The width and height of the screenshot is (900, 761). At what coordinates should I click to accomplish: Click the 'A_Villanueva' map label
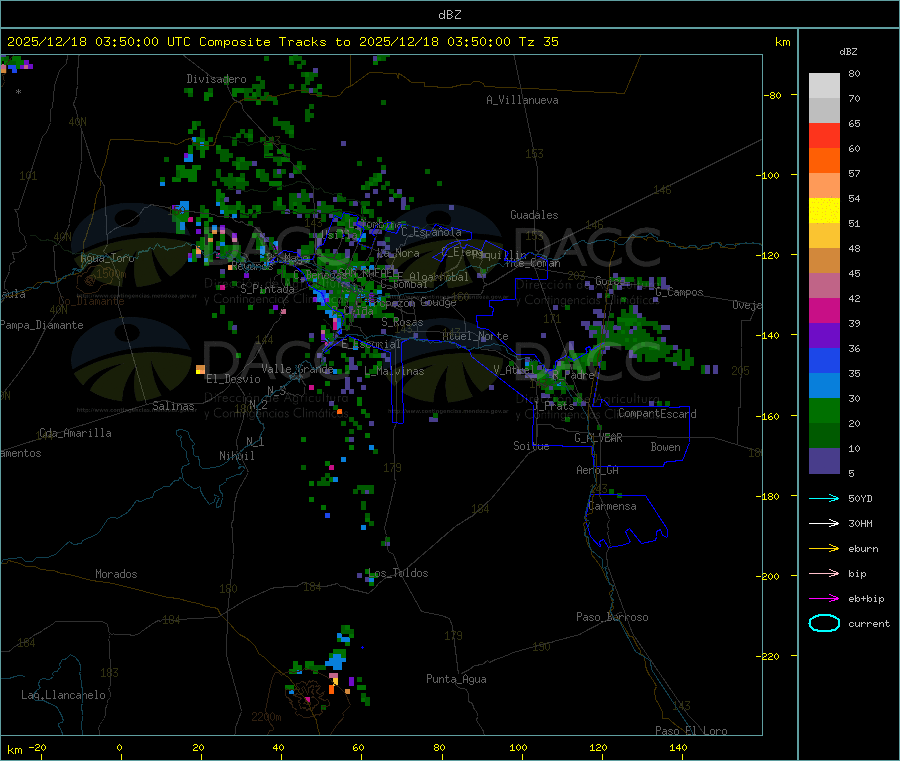(x=522, y=100)
